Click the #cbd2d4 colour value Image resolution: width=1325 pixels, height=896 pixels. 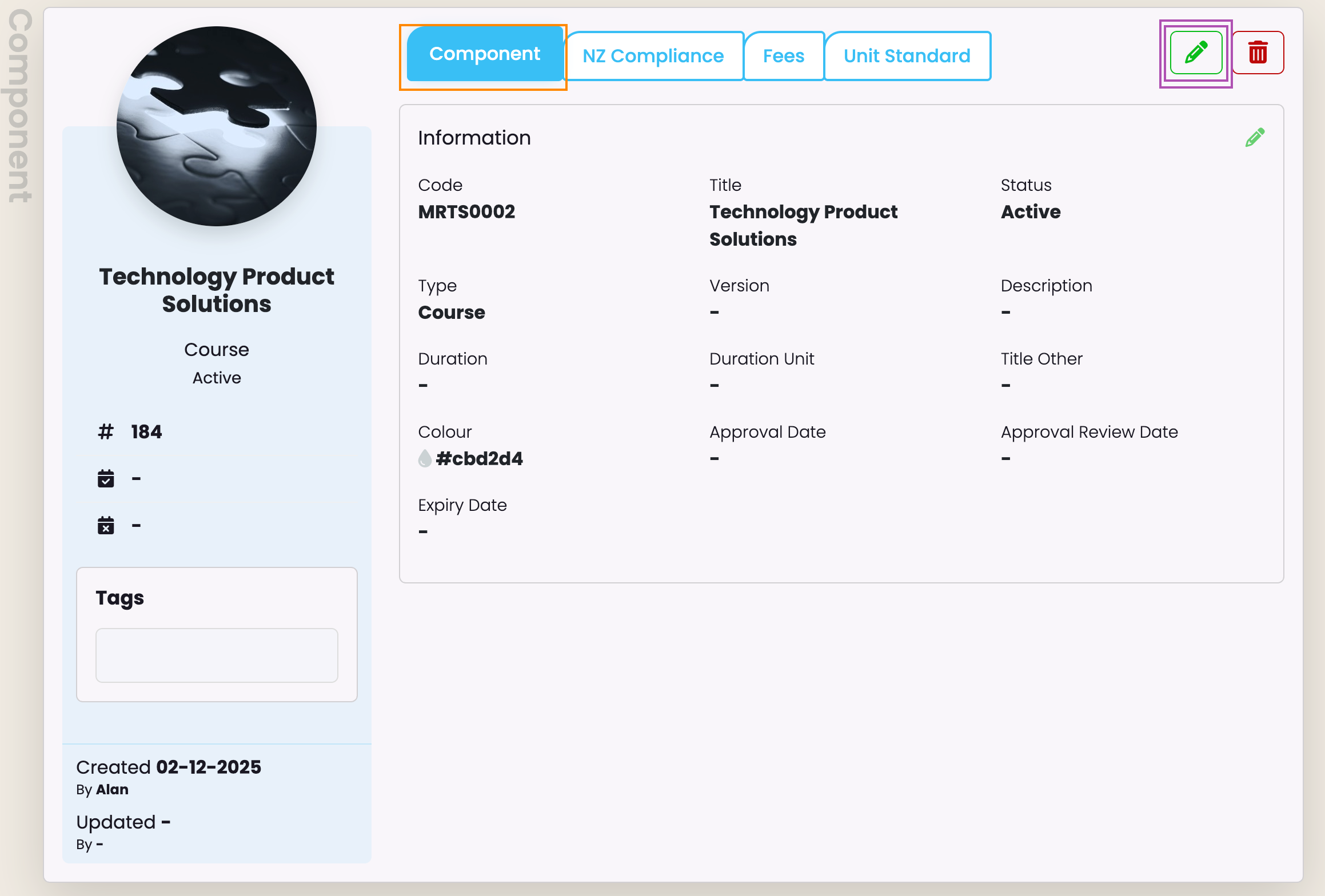coord(479,458)
